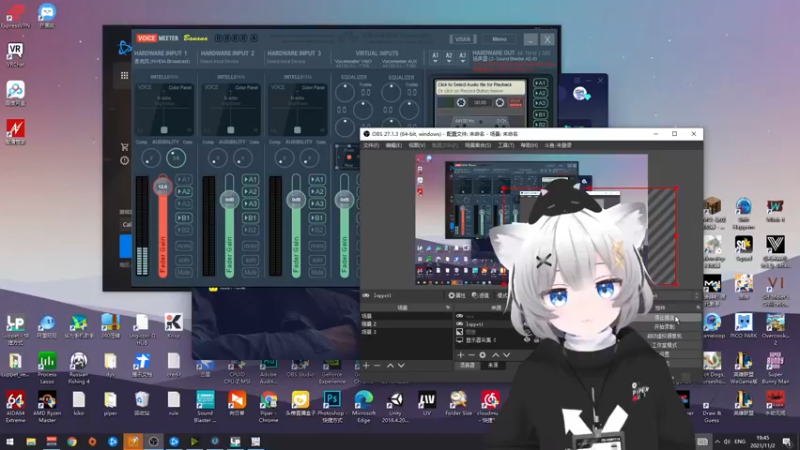Click 启动虚拟摄像机 button in OBS
Screen dimensions: 800x450
[x=664, y=336]
